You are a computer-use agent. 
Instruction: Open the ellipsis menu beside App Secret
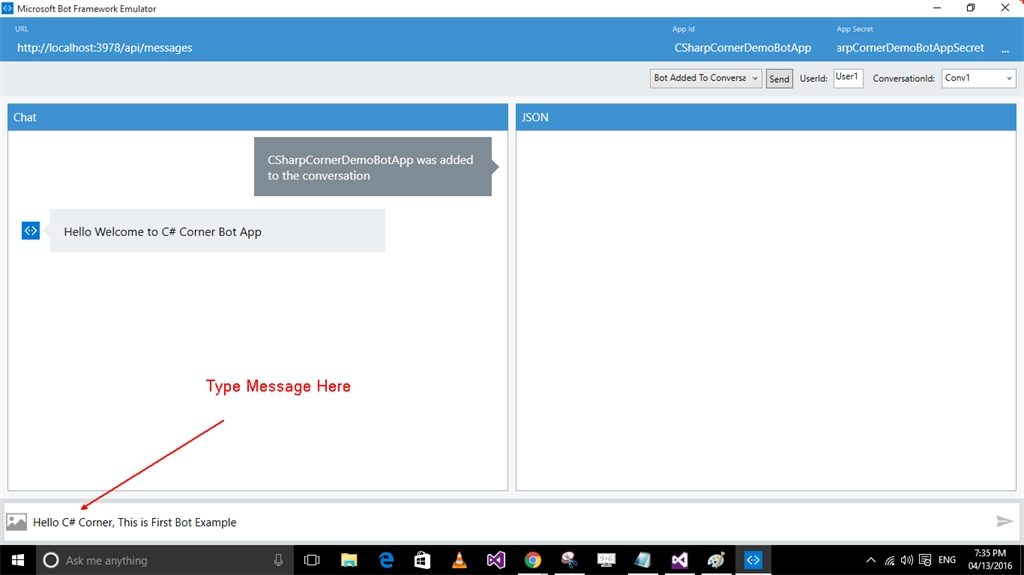click(1005, 50)
